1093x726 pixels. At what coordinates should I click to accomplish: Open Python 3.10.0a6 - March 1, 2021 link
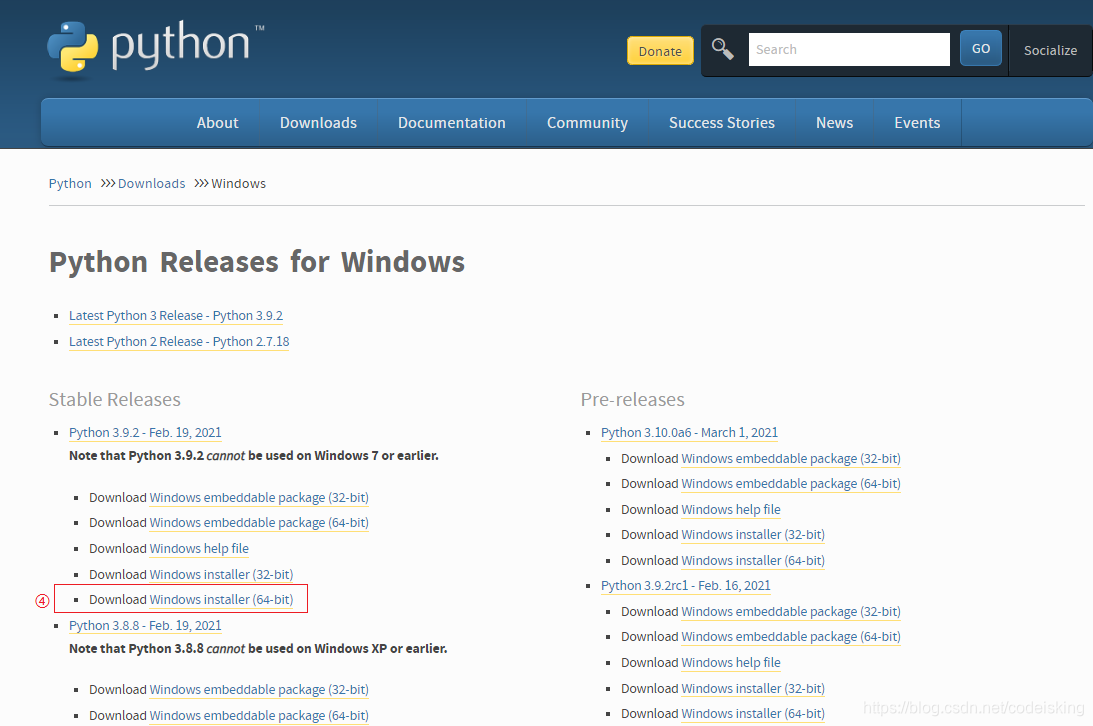pyautogui.click(x=689, y=433)
